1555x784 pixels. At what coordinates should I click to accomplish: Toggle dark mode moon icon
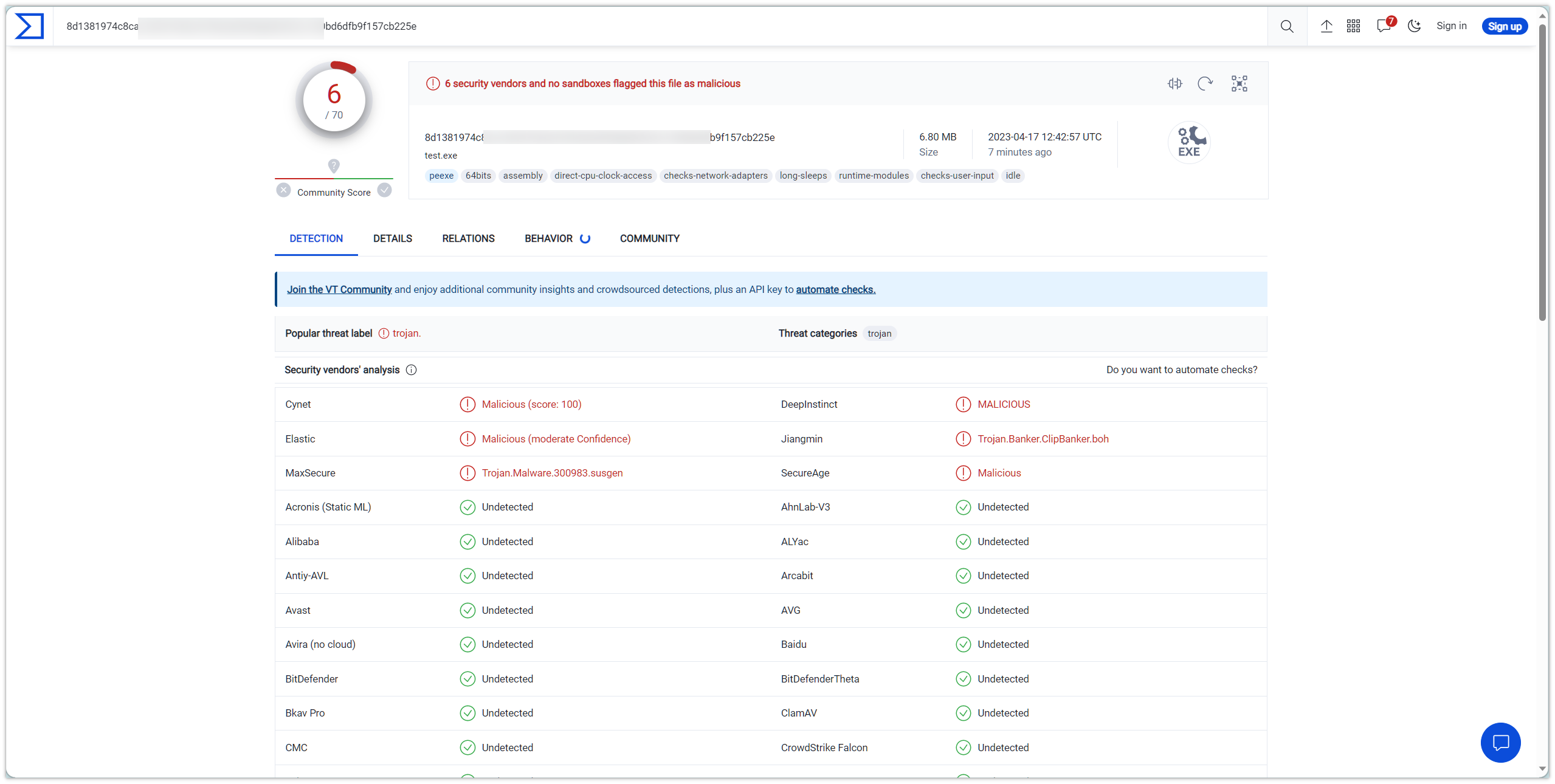(x=1414, y=26)
